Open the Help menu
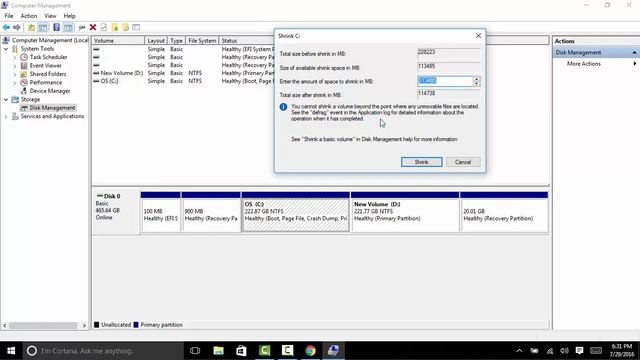The height and width of the screenshot is (360, 640). pos(69,16)
